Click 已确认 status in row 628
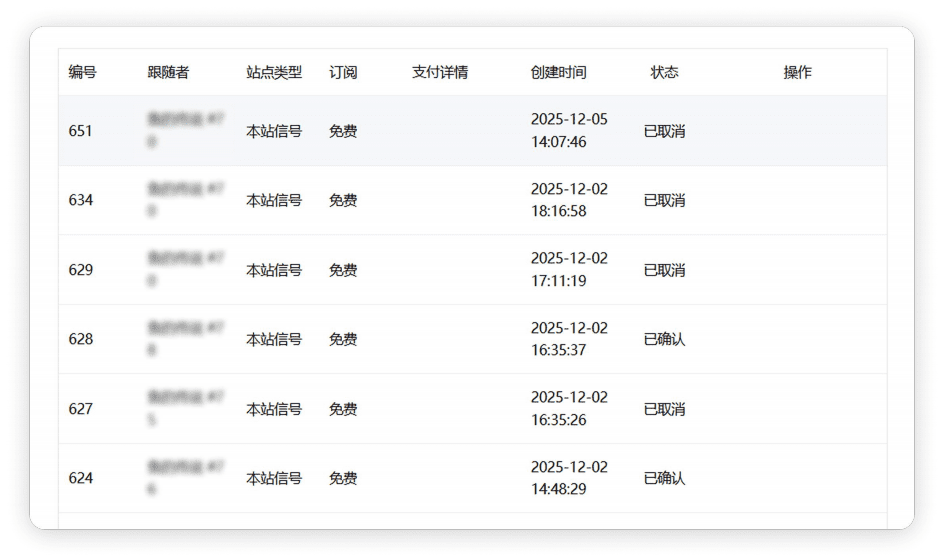Image resolution: width=948 pixels, height=559 pixels. point(664,339)
